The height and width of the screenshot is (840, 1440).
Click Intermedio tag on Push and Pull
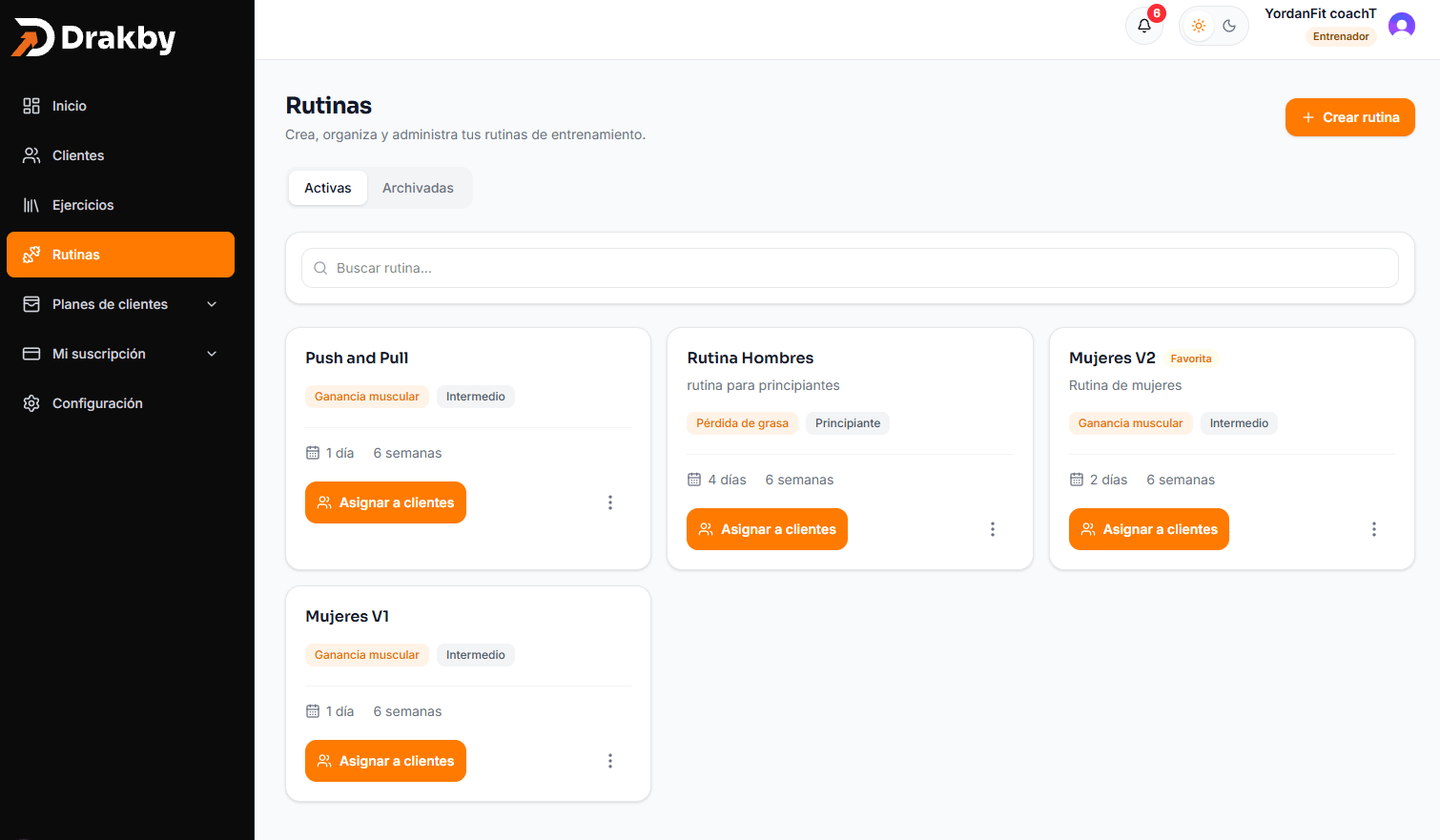coord(476,397)
